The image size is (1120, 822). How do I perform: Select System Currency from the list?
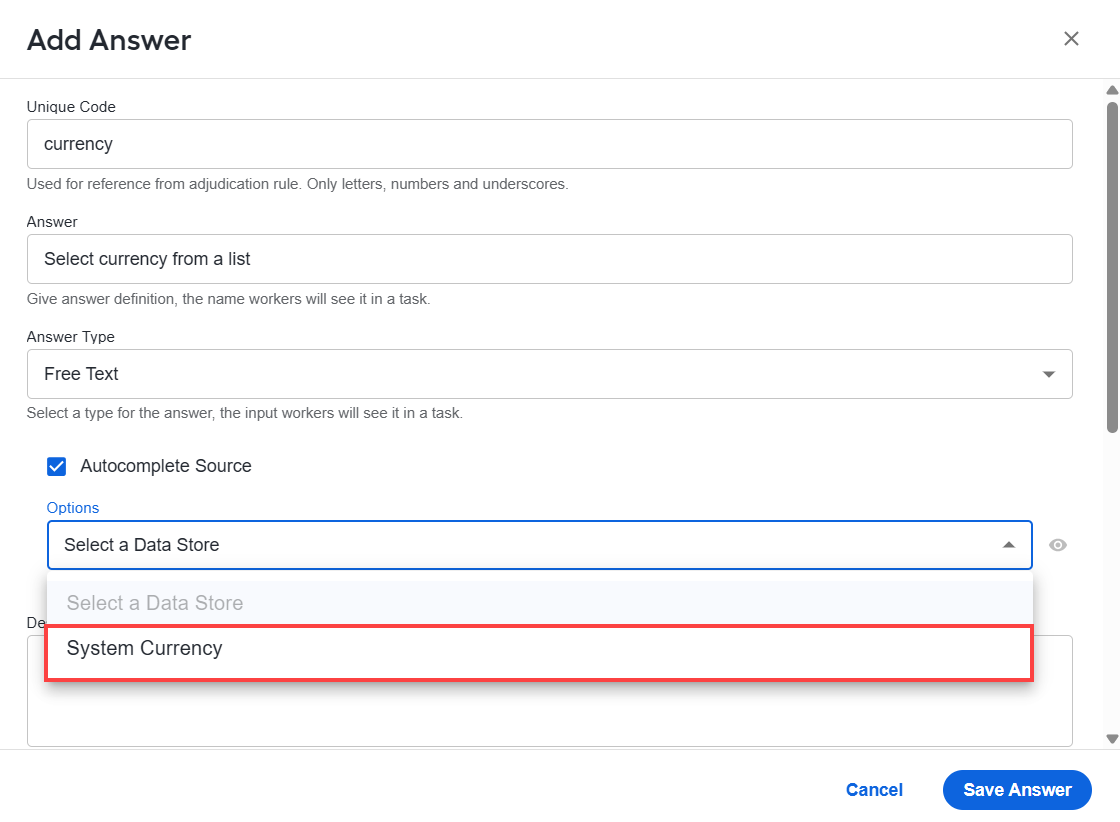(x=539, y=653)
